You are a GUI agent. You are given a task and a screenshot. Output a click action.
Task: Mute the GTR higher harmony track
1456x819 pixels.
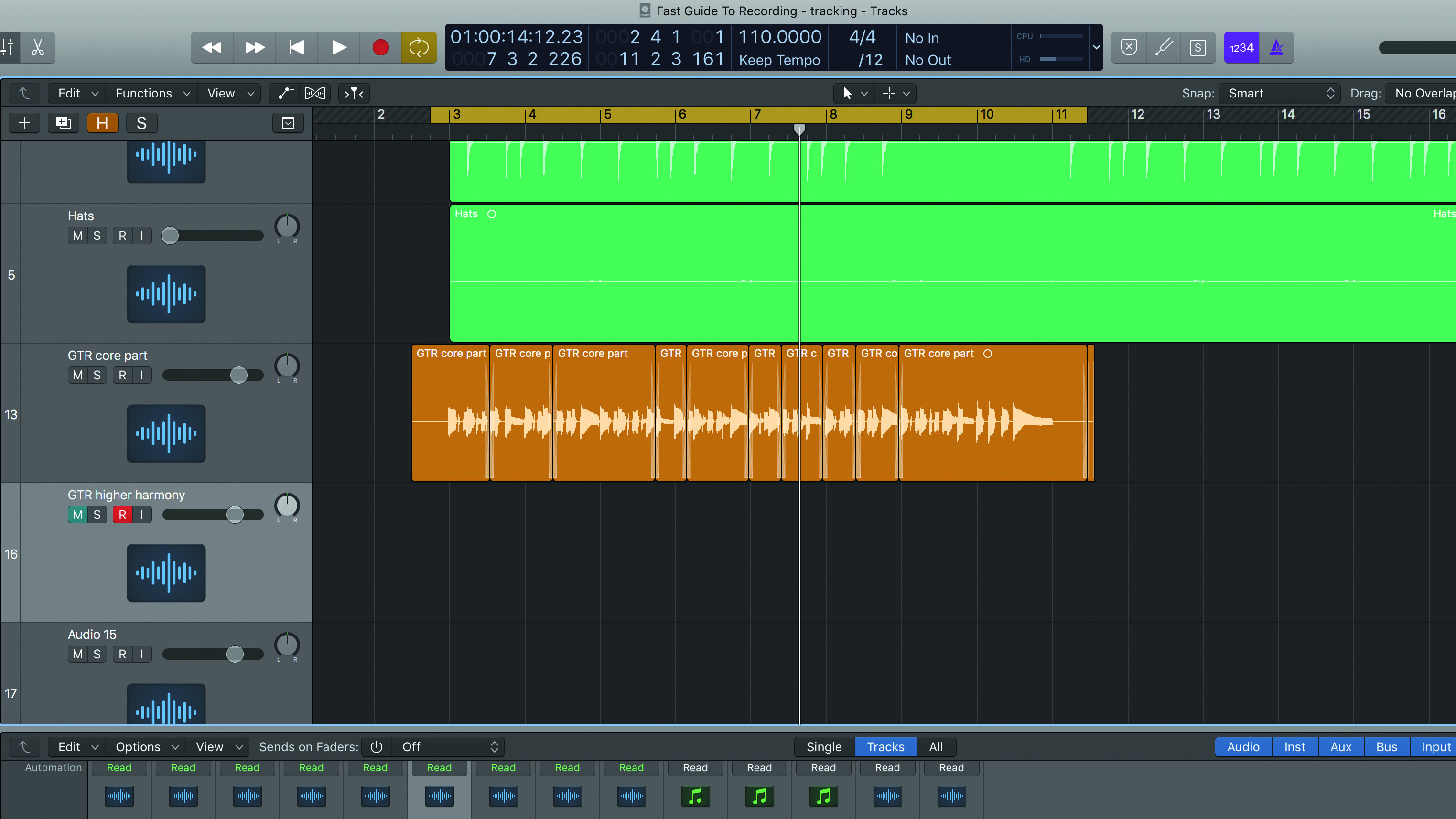click(x=77, y=514)
